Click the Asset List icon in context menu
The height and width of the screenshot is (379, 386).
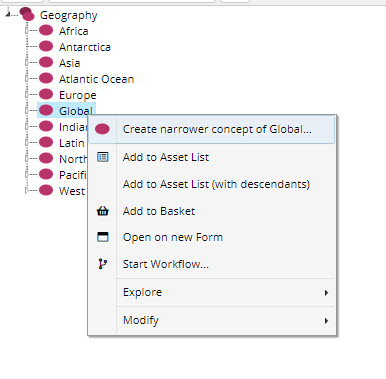[103, 157]
